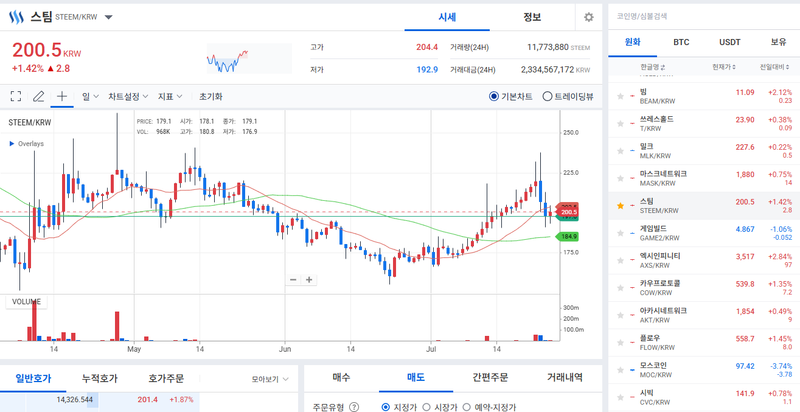
Task: Toggle fullscreen chart icon
Action: [x=16, y=96]
